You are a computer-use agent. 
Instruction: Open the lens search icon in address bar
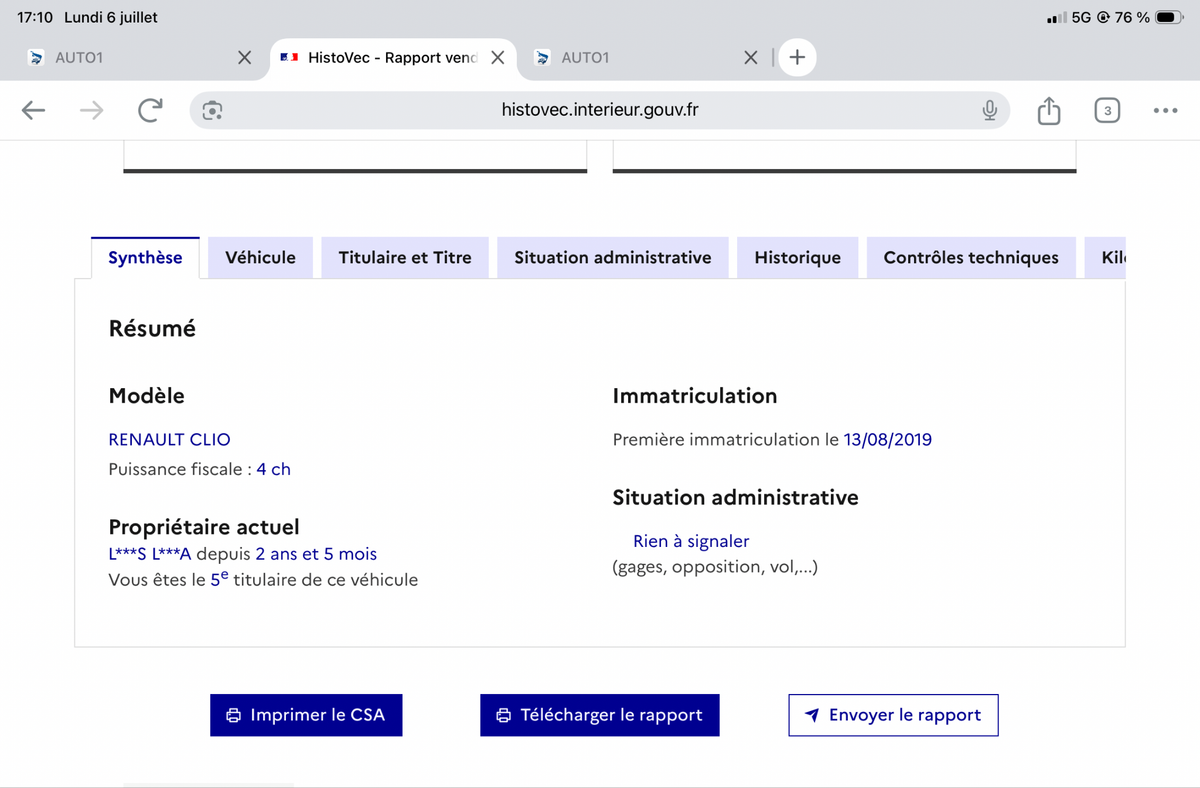(212, 111)
